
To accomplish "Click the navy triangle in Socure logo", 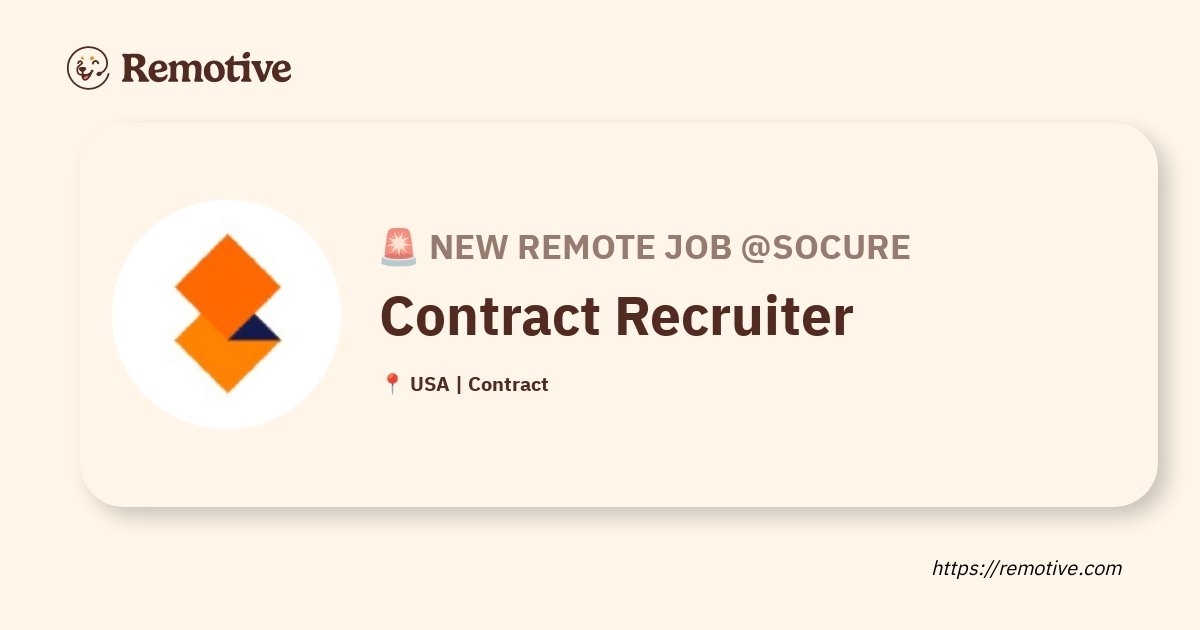I will point(255,328).
